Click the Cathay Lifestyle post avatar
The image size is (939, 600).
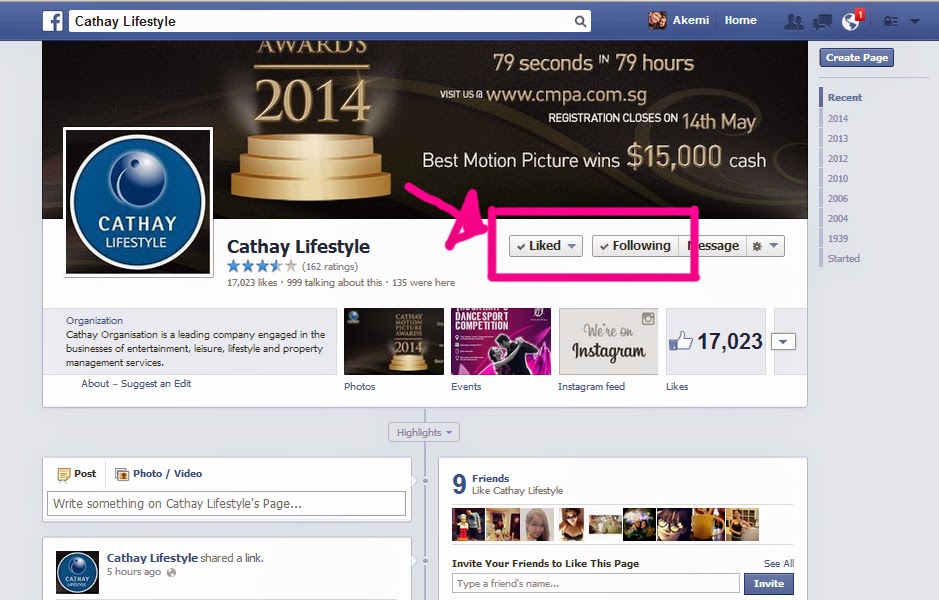pyautogui.click(x=77, y=572)
